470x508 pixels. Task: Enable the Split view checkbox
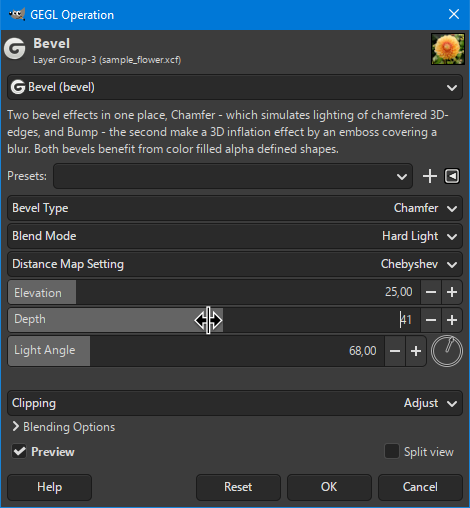click(392, 451)
